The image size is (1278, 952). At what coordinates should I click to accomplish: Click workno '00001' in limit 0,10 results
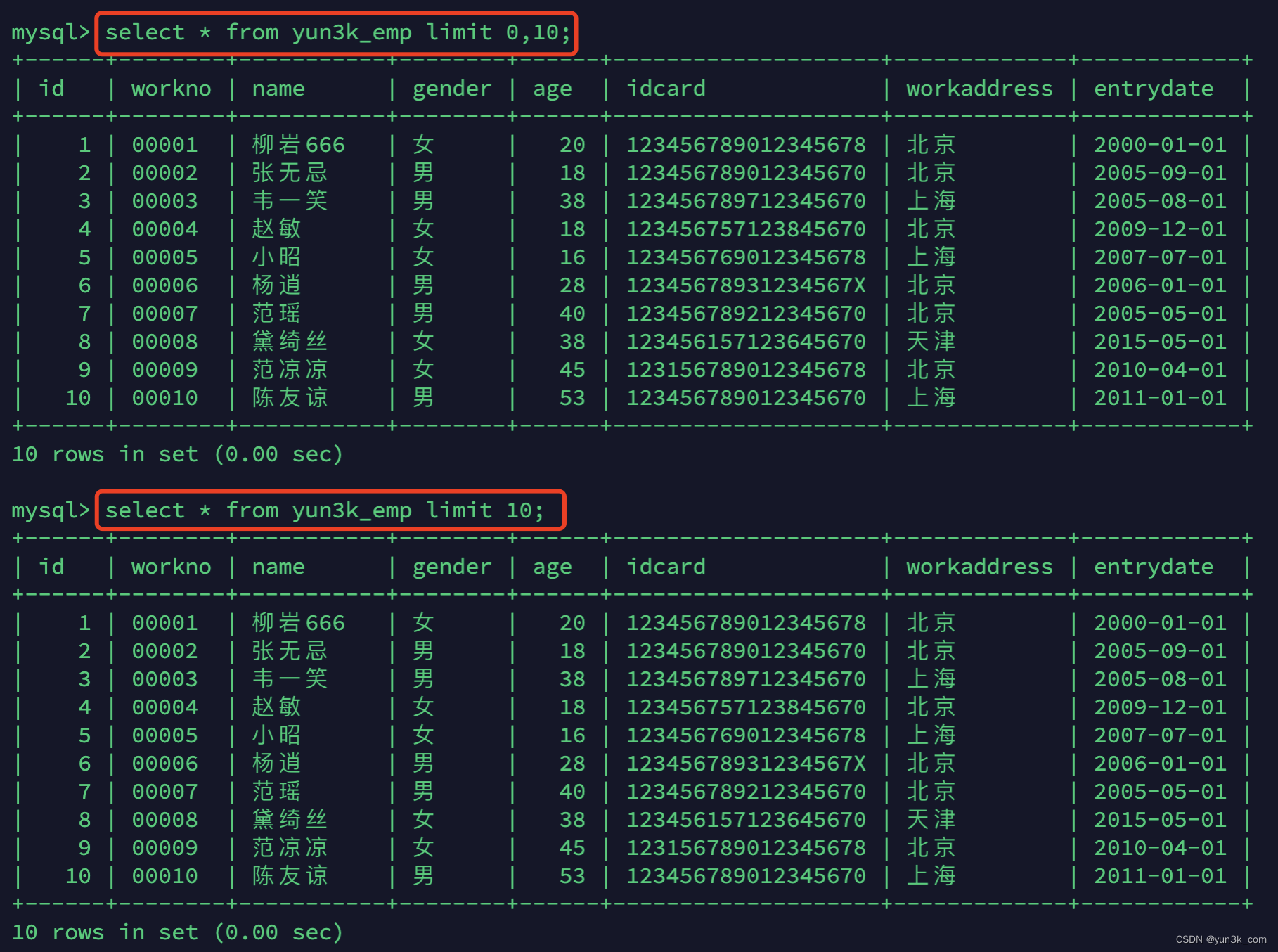pyautogui.click(x=165, y=145)
